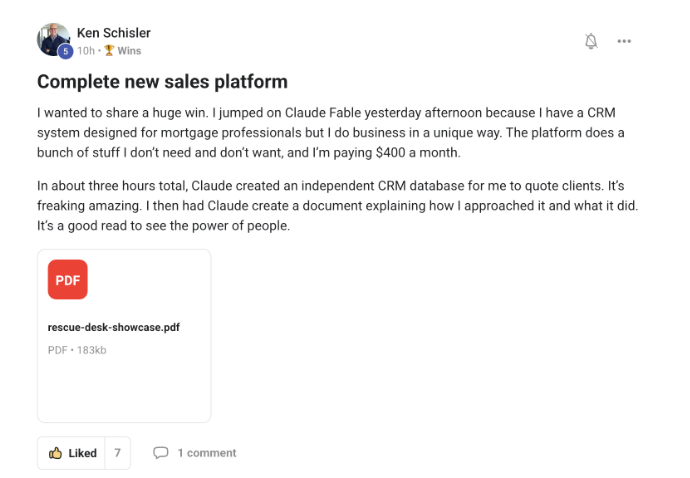The width and height of the screenshot is (690, 478).
Task: Mute notifications with the bell icon
Action: (591, 41)
